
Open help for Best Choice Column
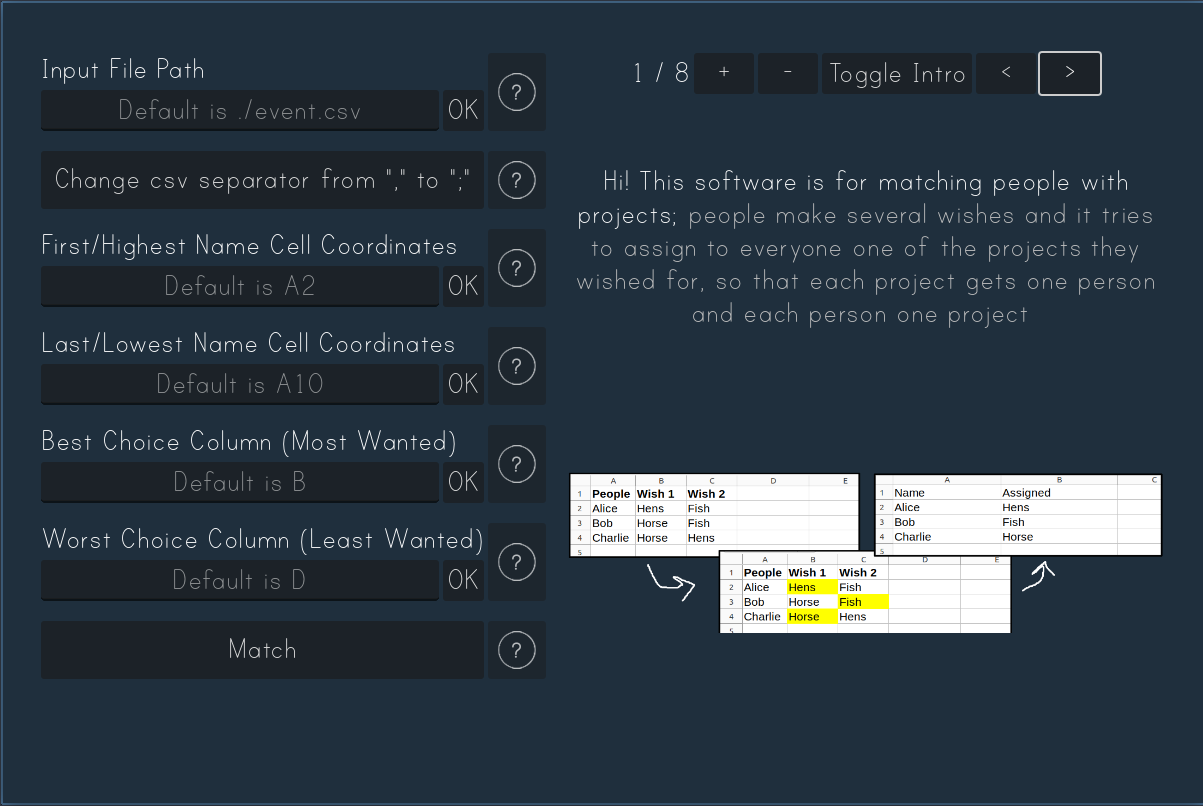[516, 464]
